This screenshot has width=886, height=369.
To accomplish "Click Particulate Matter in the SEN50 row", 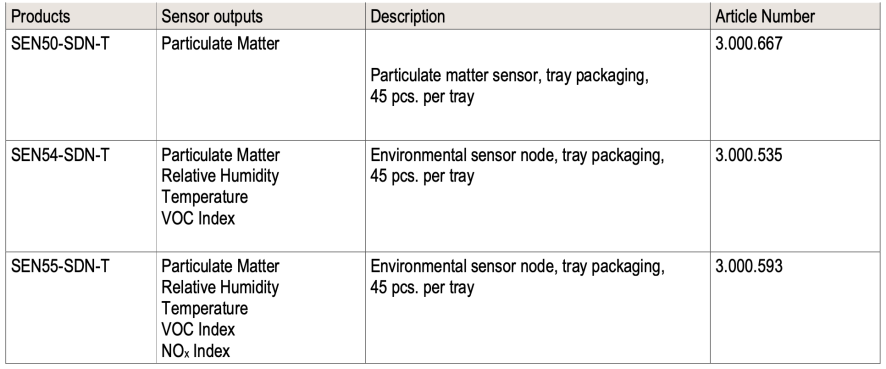I will tap(220, 44).
